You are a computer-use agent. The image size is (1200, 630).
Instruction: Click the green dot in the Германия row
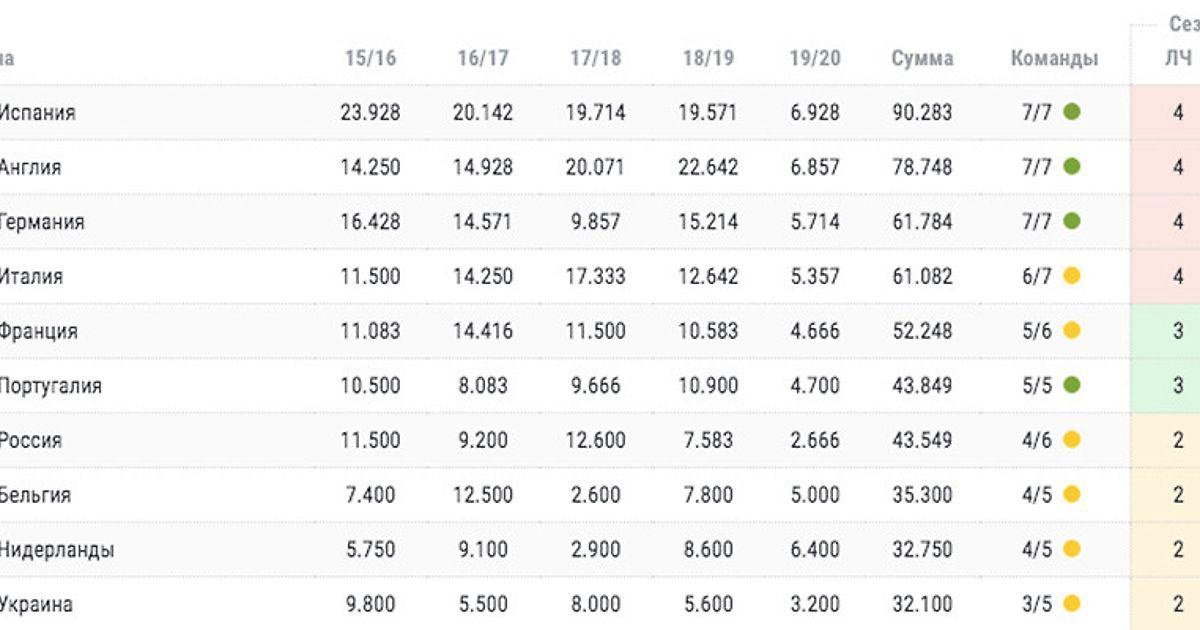(1072, 221)
